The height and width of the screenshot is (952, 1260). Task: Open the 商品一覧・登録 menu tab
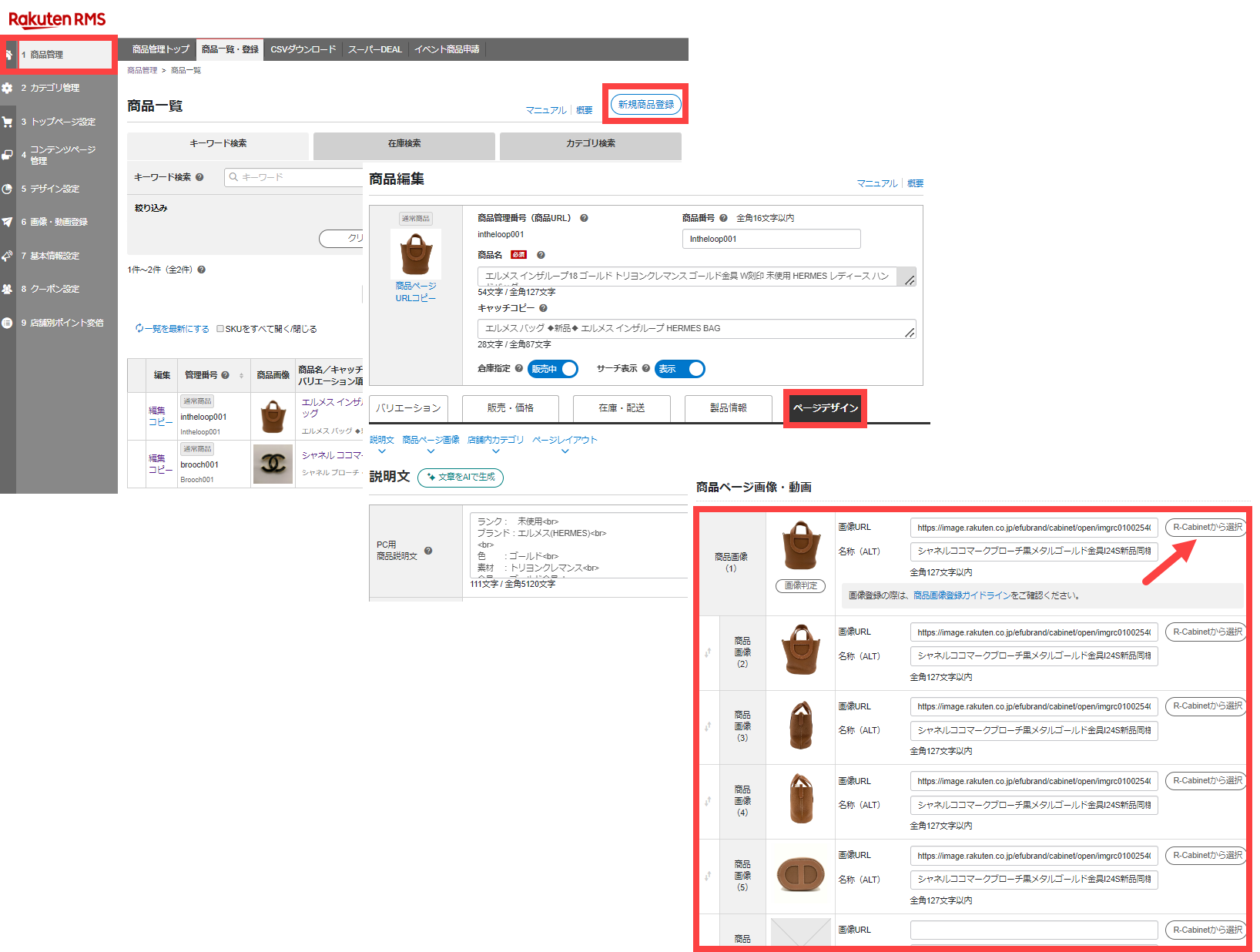click(230, 49)
